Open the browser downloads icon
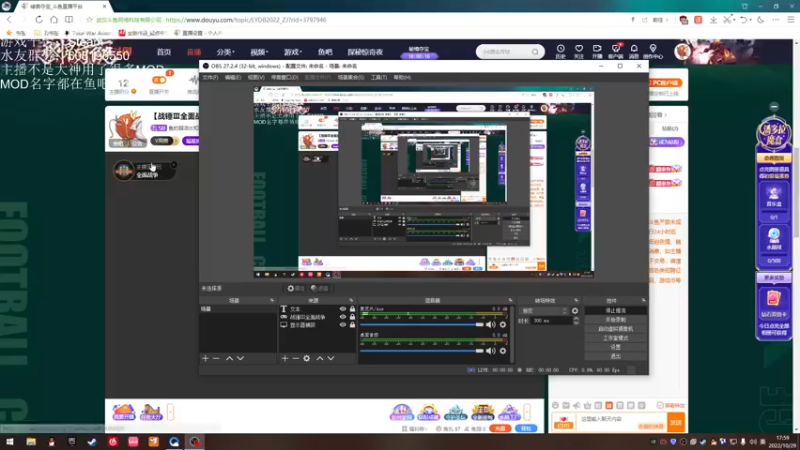Image resolution: width=800 pixels, height=450 pixels. coord(713,20)
